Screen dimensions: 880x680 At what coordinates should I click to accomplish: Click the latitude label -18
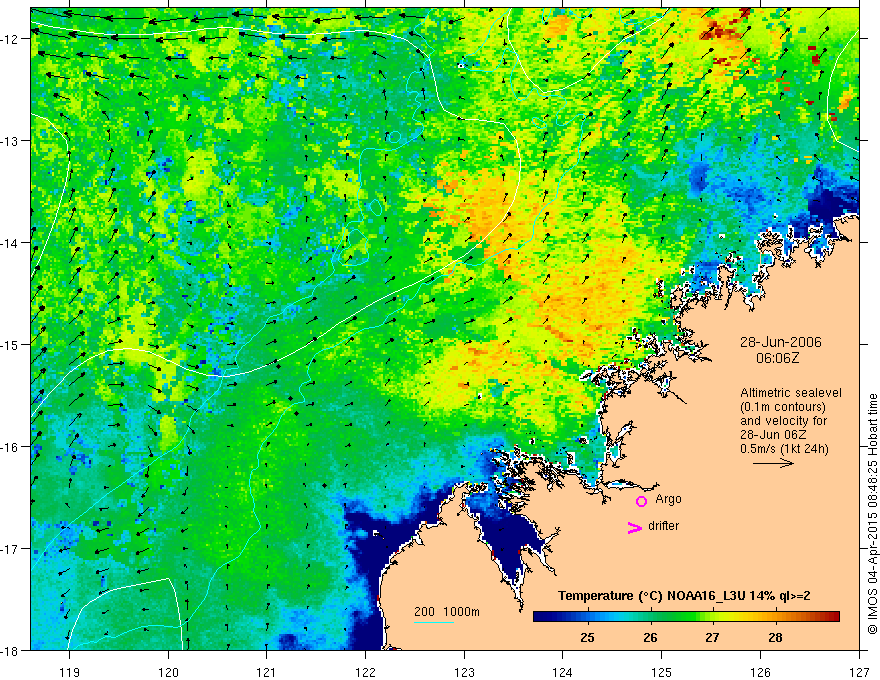11,650
